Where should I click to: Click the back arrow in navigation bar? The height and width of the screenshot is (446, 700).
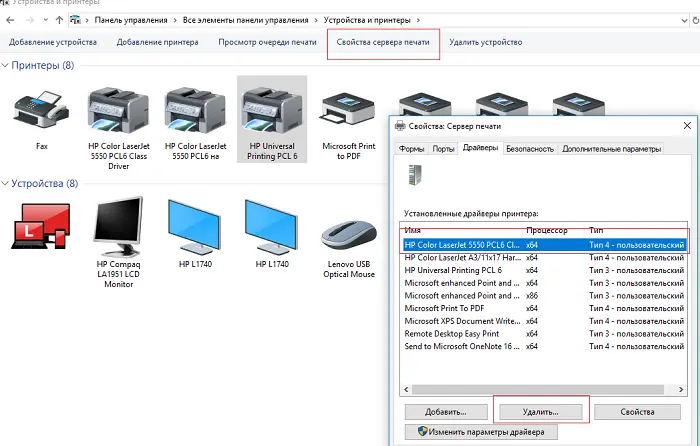(x=10, y=19)
